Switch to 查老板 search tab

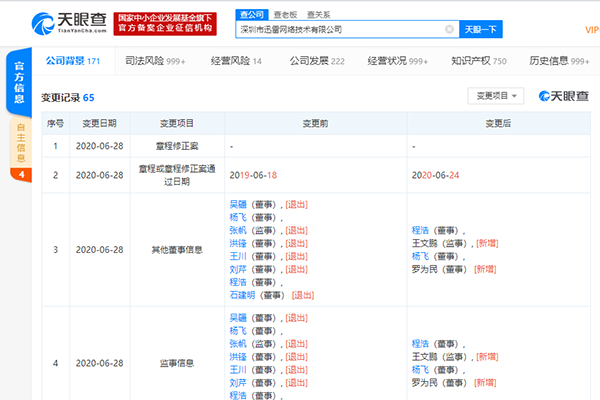tap(285, 15)
